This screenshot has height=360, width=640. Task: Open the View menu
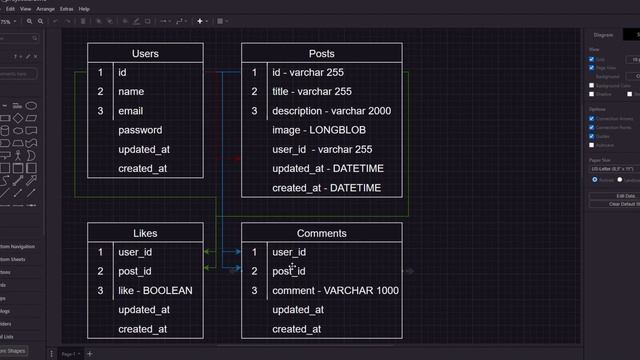(x=25, y=9)
